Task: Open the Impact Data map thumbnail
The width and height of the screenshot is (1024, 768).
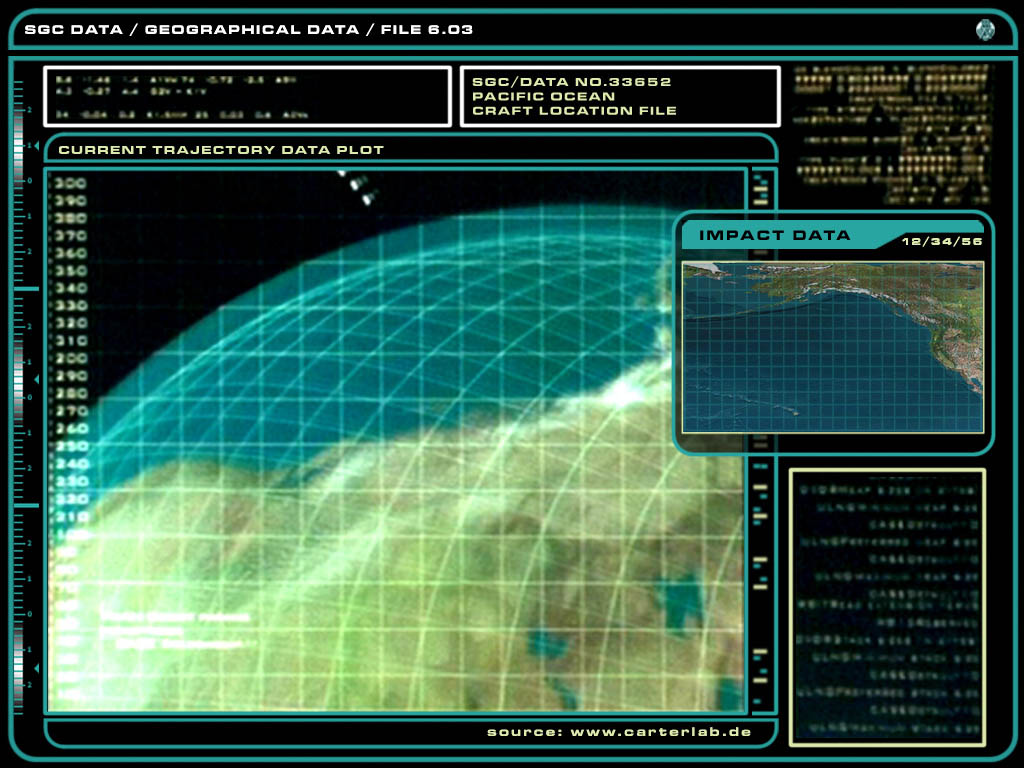Action: tap(833, 347)
